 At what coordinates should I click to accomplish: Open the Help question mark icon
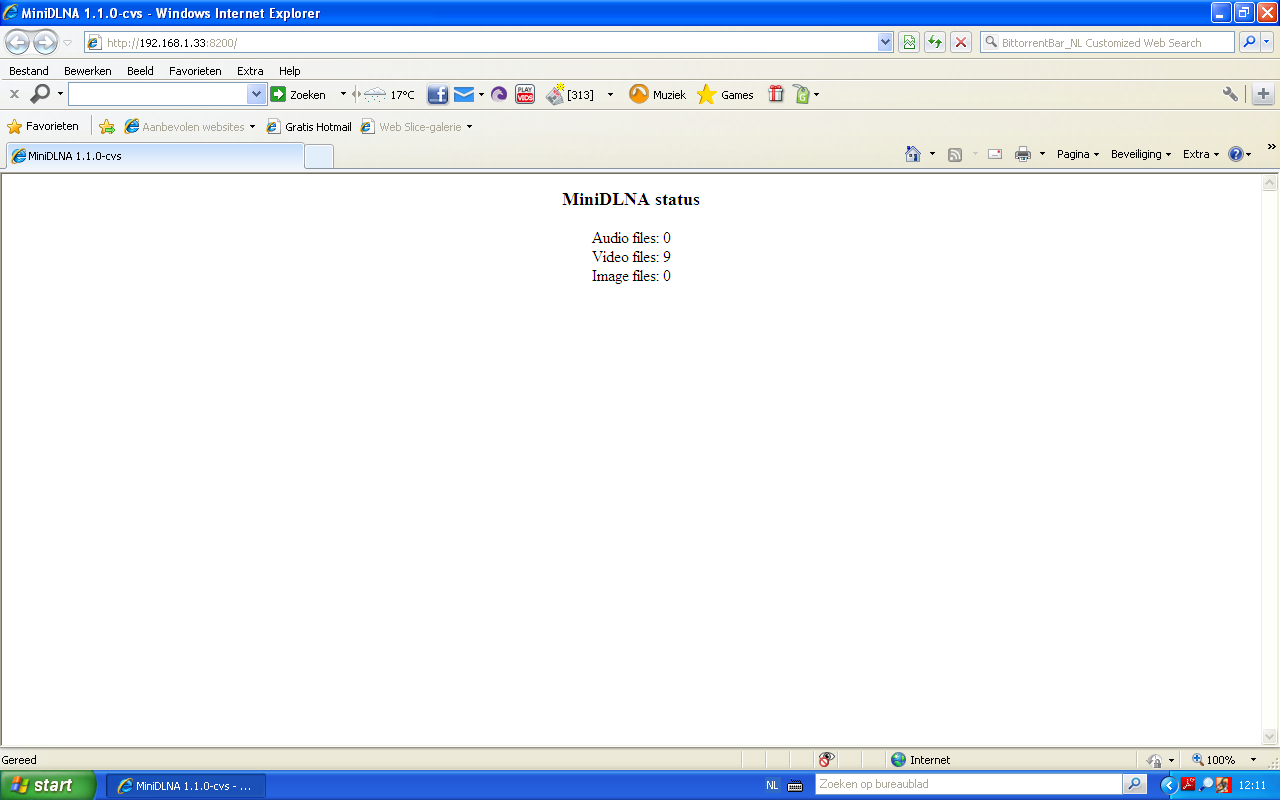(x=1235, y=154)
